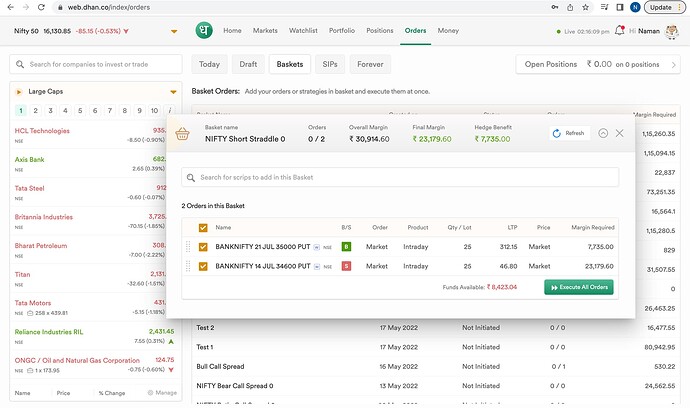Uncheck BANKNIFTY 14 JUL 34600 PUT checkbox
Screen dimensions: 690x408
[203, 266]
